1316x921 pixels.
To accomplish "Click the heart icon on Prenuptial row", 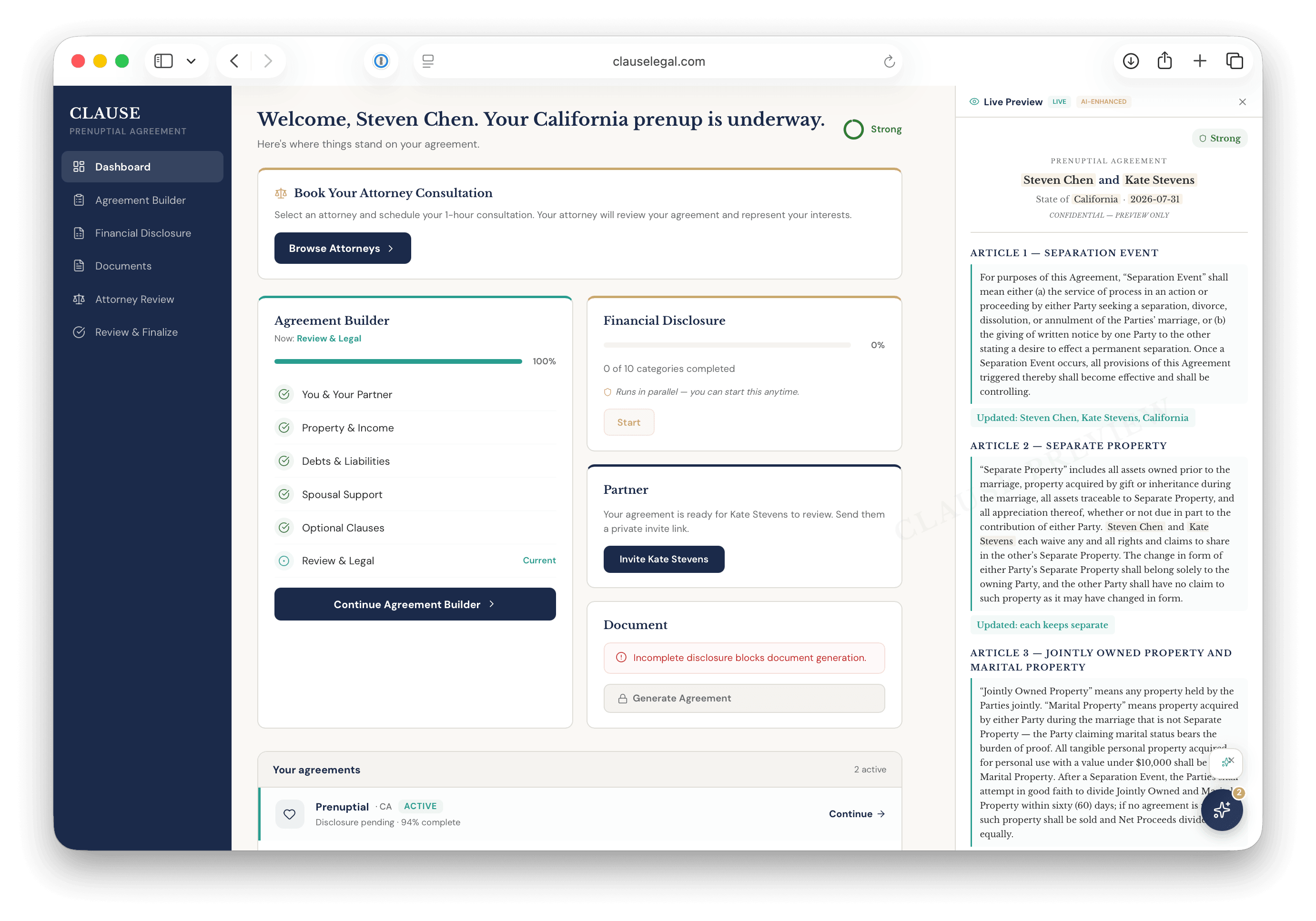I will tap(289, 814).
